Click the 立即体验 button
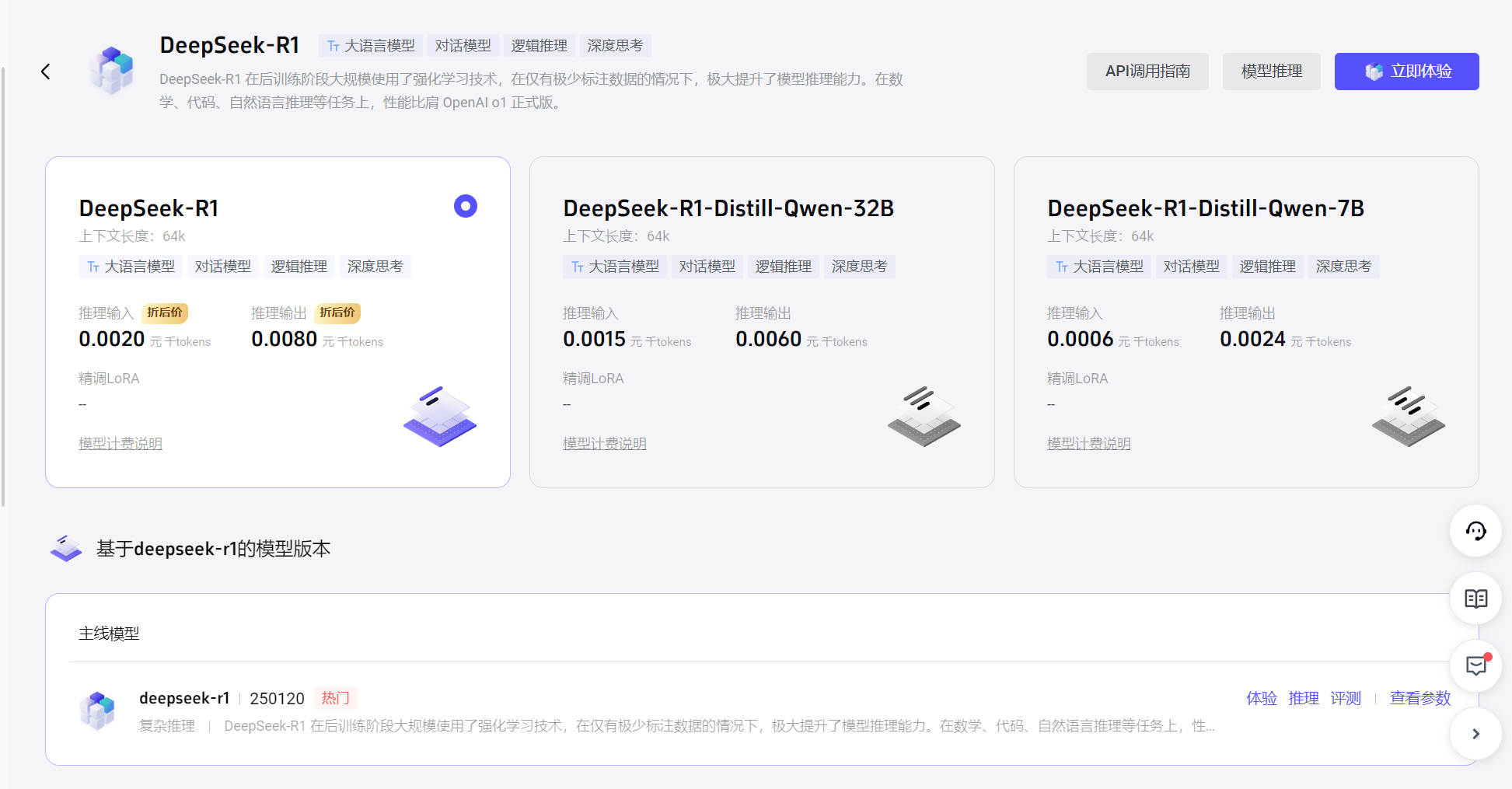This screenshot has width=1512, height=789. click(1407, 72)
